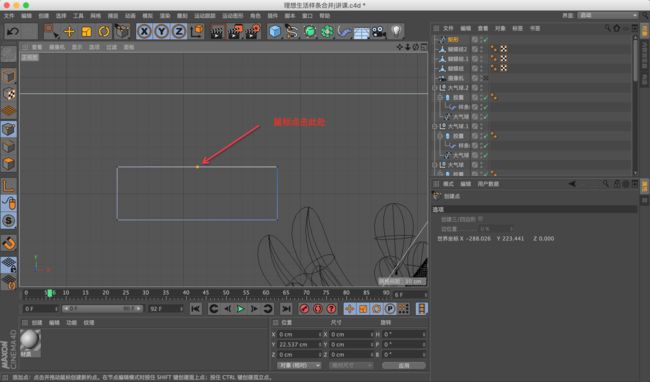
Task: Open the Spline pen tool icon
Action: 292,31
